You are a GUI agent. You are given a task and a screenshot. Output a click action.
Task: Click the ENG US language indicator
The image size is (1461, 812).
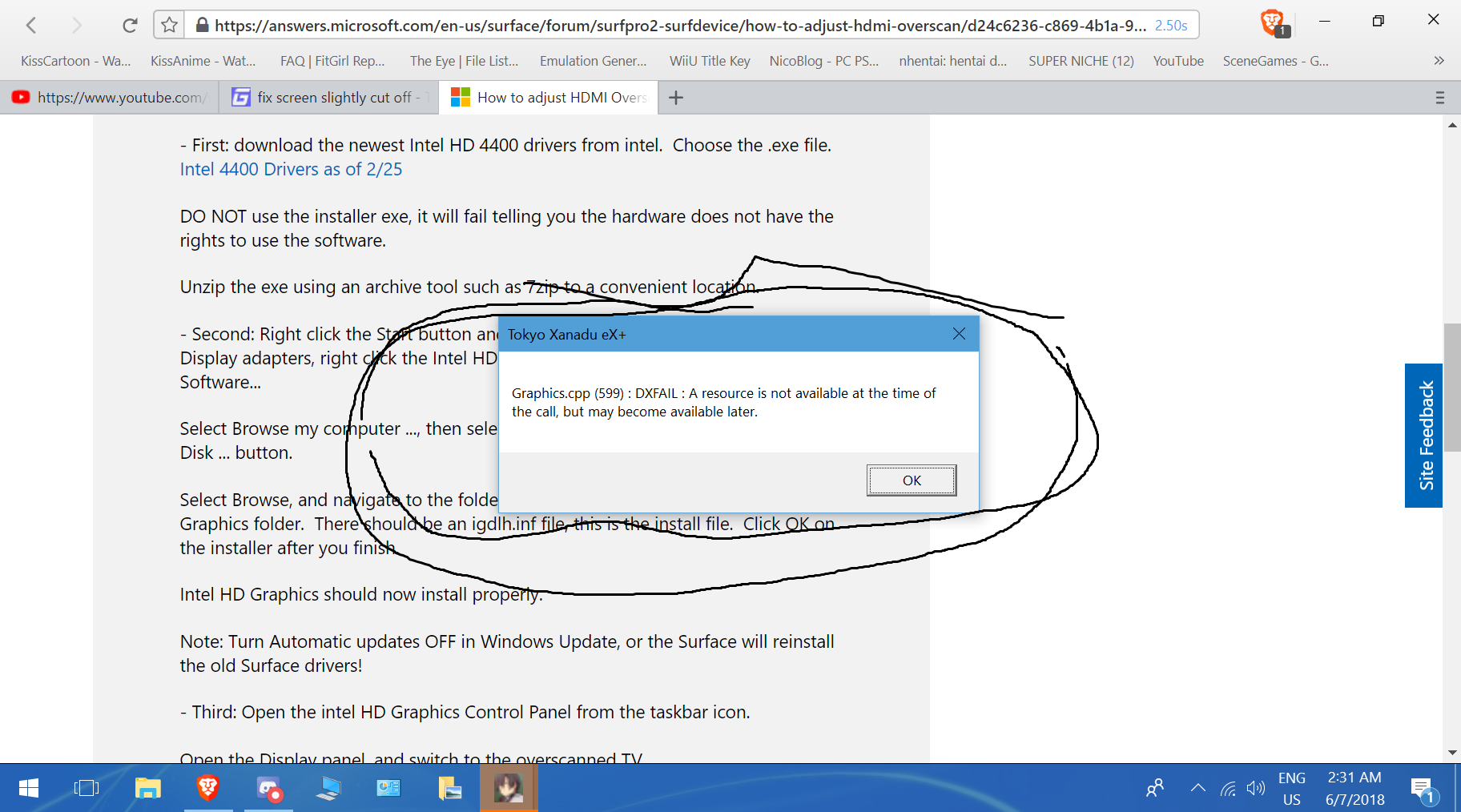(x=1292, y=789)
